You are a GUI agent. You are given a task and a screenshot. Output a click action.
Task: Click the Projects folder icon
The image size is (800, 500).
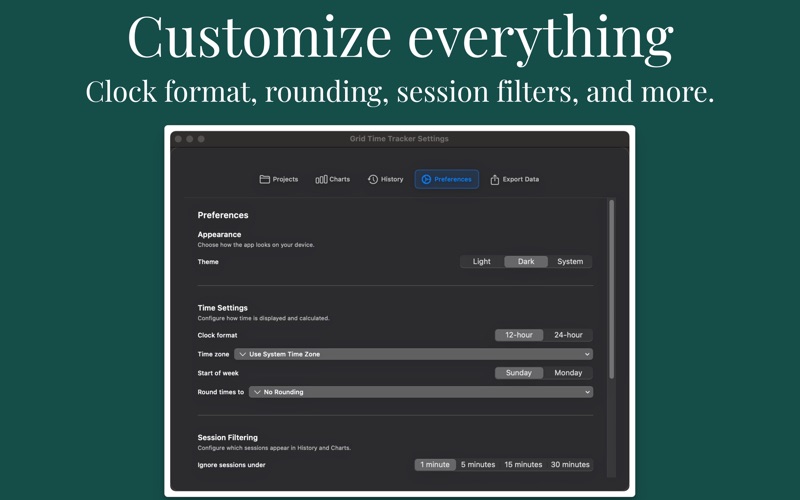pyautogui.click(x=264, y=179)
